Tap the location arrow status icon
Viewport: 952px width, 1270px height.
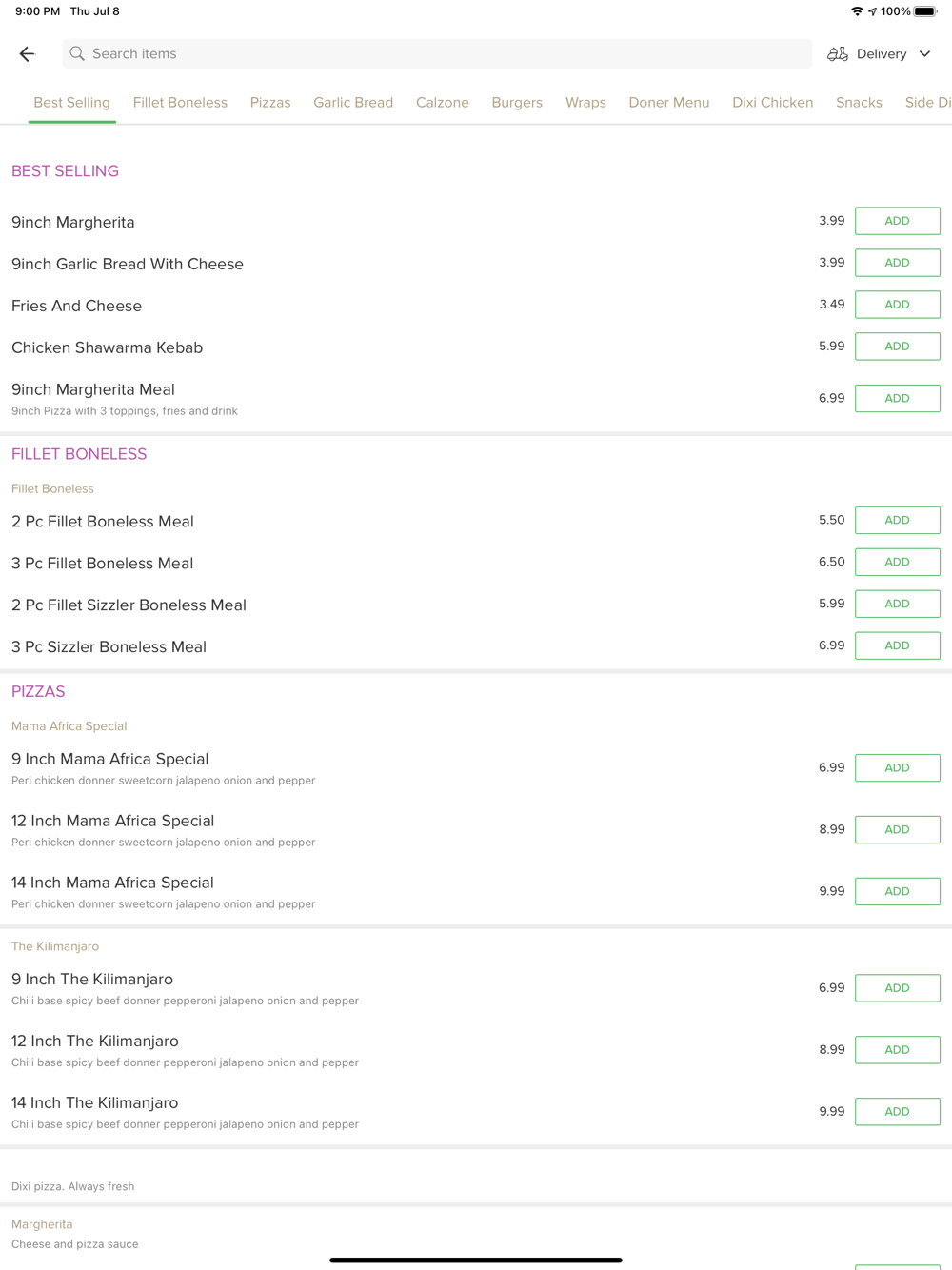pyautogui.click(x=872, y=11)
